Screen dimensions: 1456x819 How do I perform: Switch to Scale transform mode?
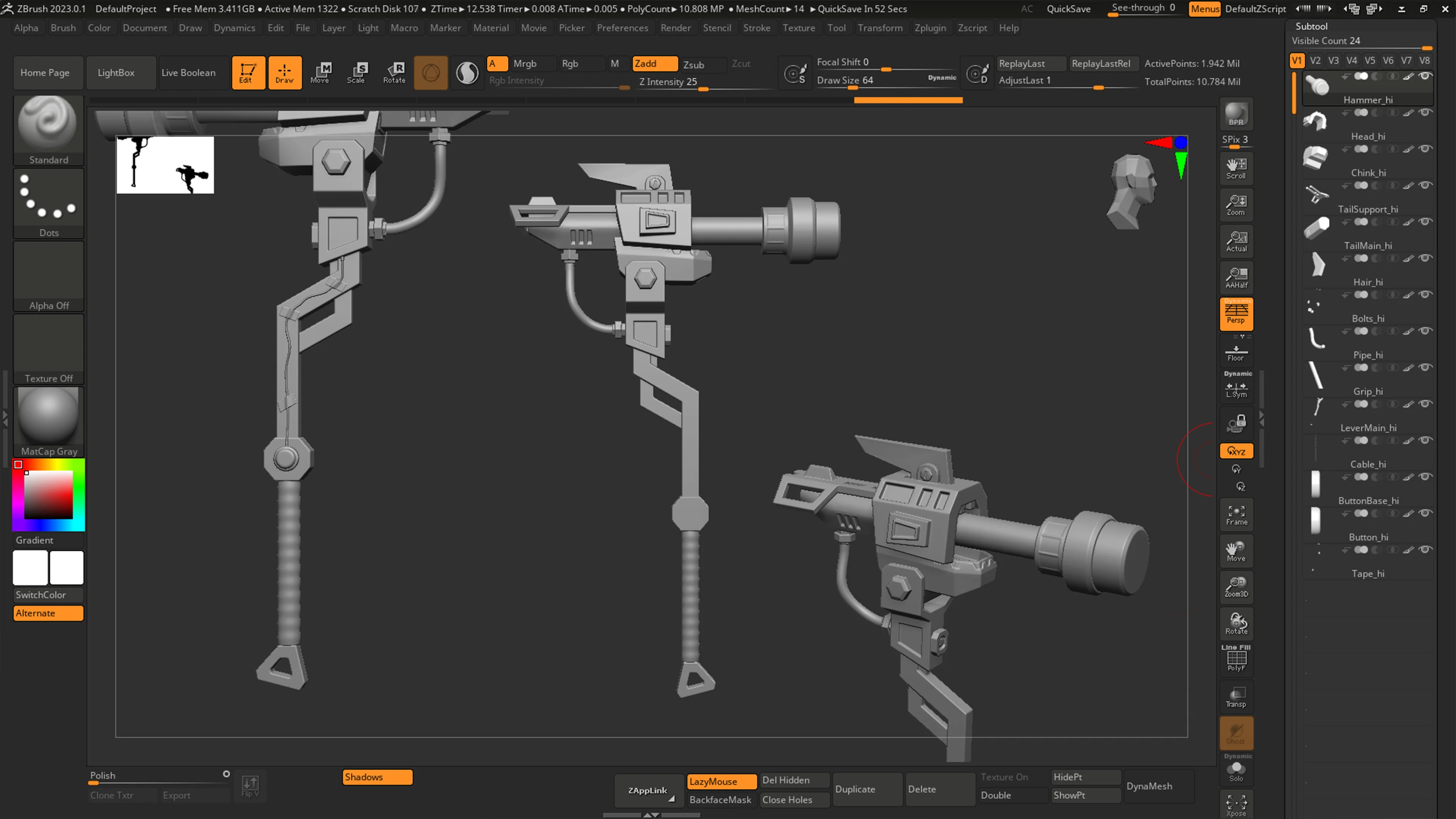[x=357, y=72]
